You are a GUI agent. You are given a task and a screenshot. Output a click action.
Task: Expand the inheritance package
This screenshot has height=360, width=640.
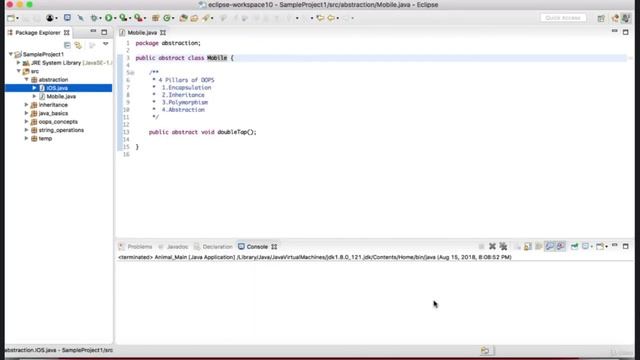click(27, 105)
